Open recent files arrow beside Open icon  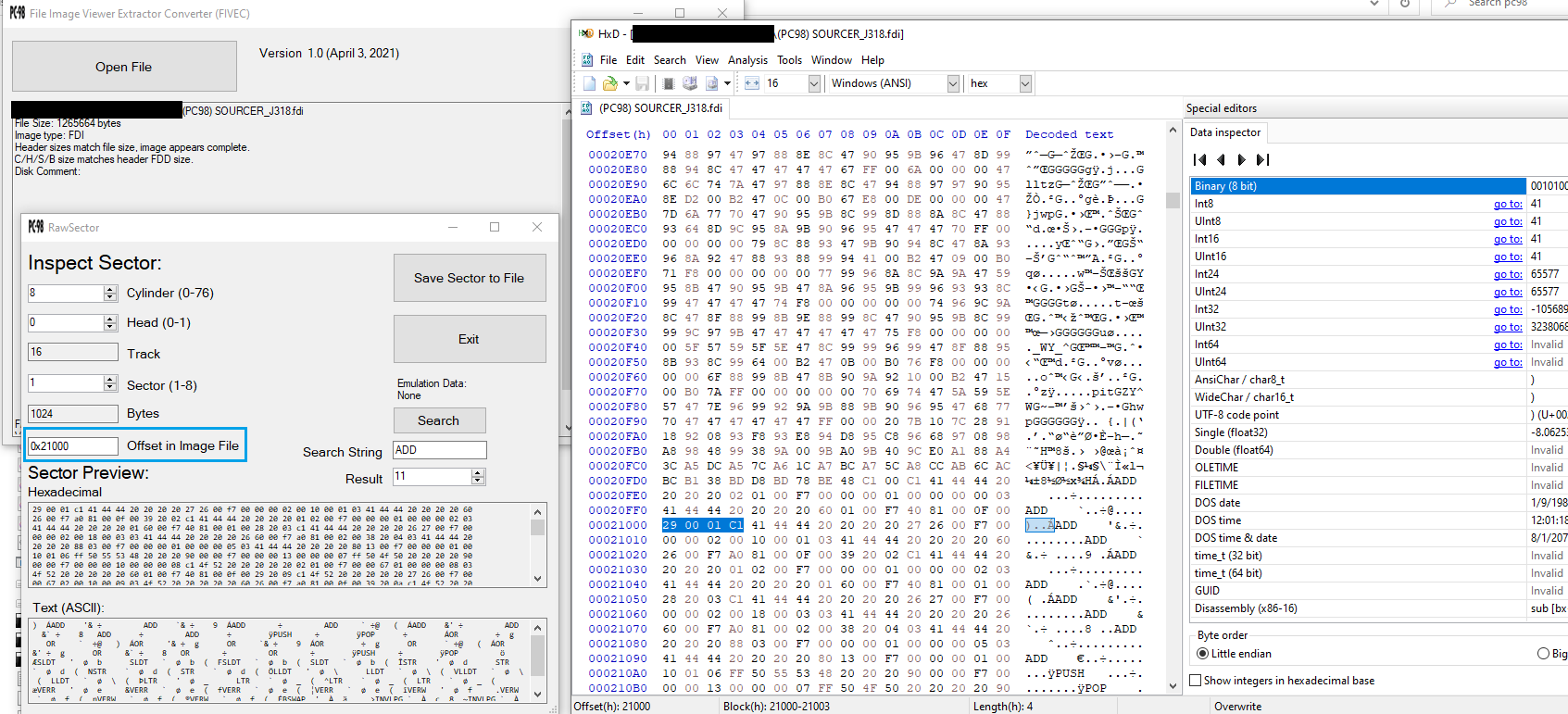(x=626, y=83)
